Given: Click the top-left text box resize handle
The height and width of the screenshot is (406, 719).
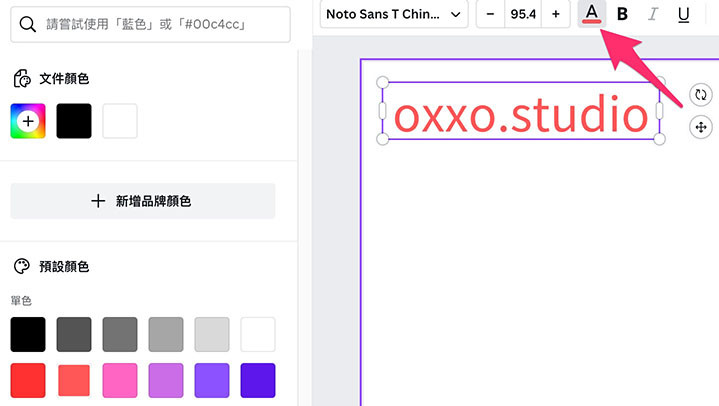Looking at the screenshot, I should (x=382, y=83).
